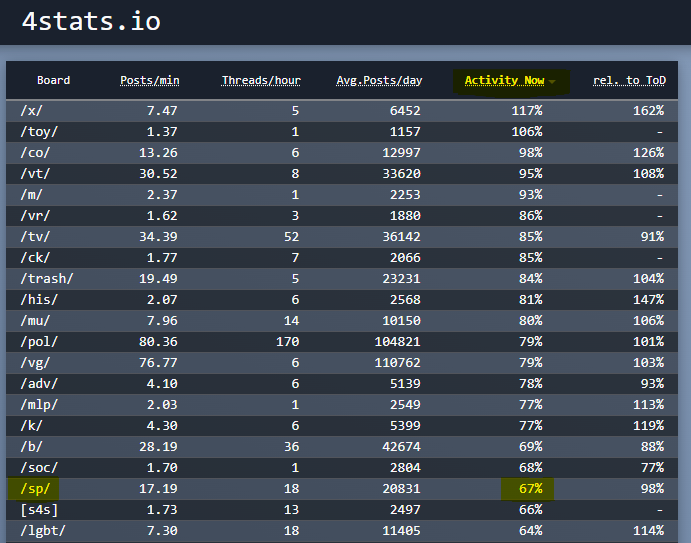Click the 6452 average posts value
This screenshot has height=543, width=691.
pyautogui.click(x=405, y=111)
